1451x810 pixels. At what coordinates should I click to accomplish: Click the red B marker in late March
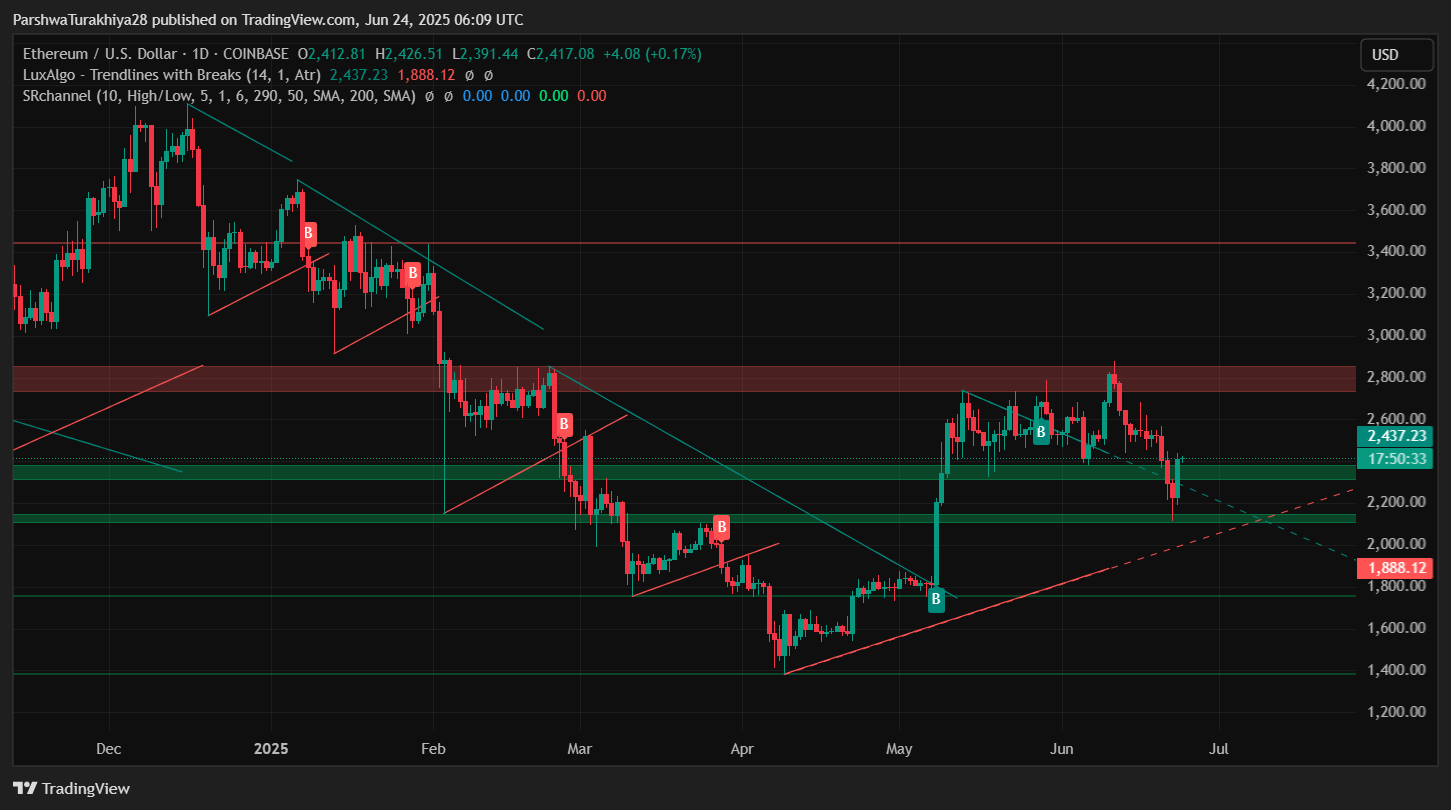coord(721,528)
